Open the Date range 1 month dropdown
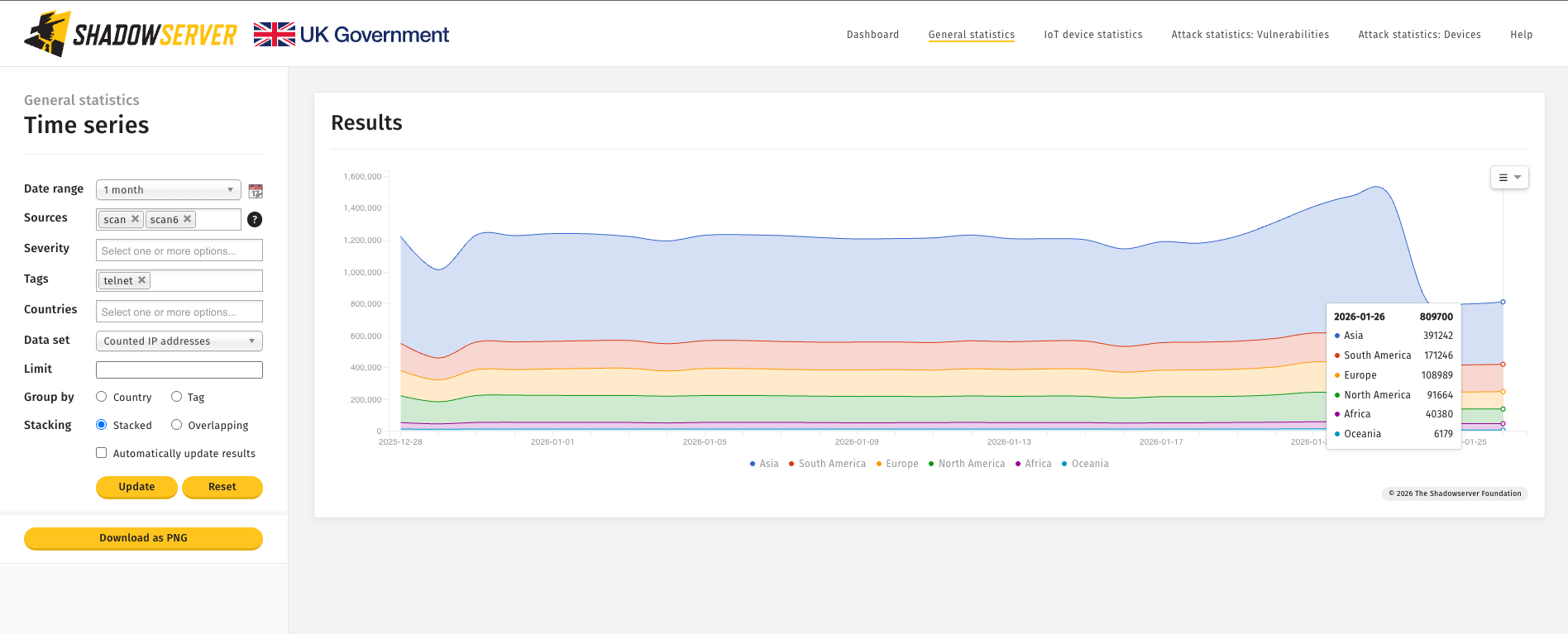This screenshot has width=1568, height=634. [169, 190]
